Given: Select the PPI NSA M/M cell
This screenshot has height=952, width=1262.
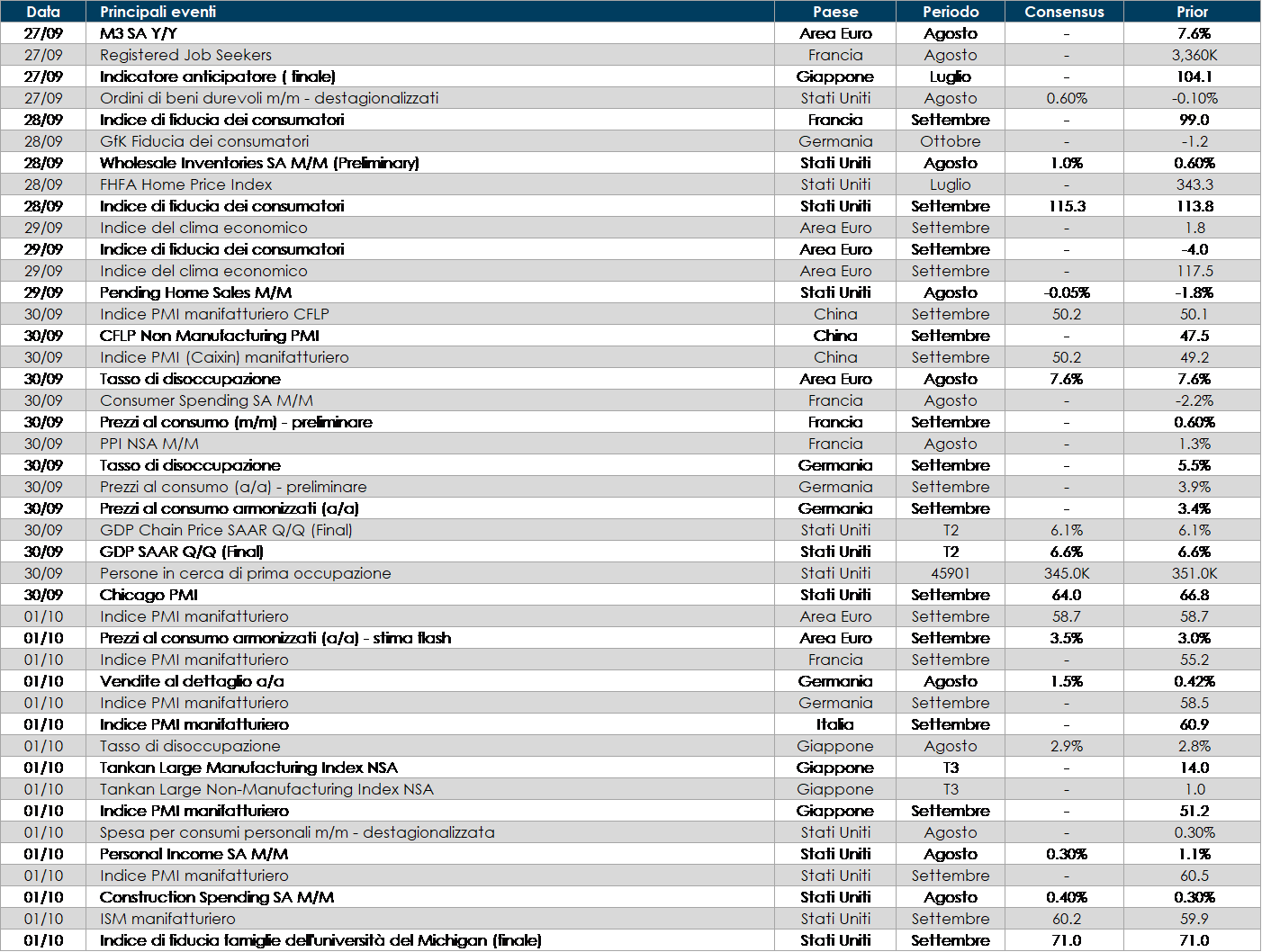Looking at the screenshot, I should pyautogui.click(x=149, y=444).
